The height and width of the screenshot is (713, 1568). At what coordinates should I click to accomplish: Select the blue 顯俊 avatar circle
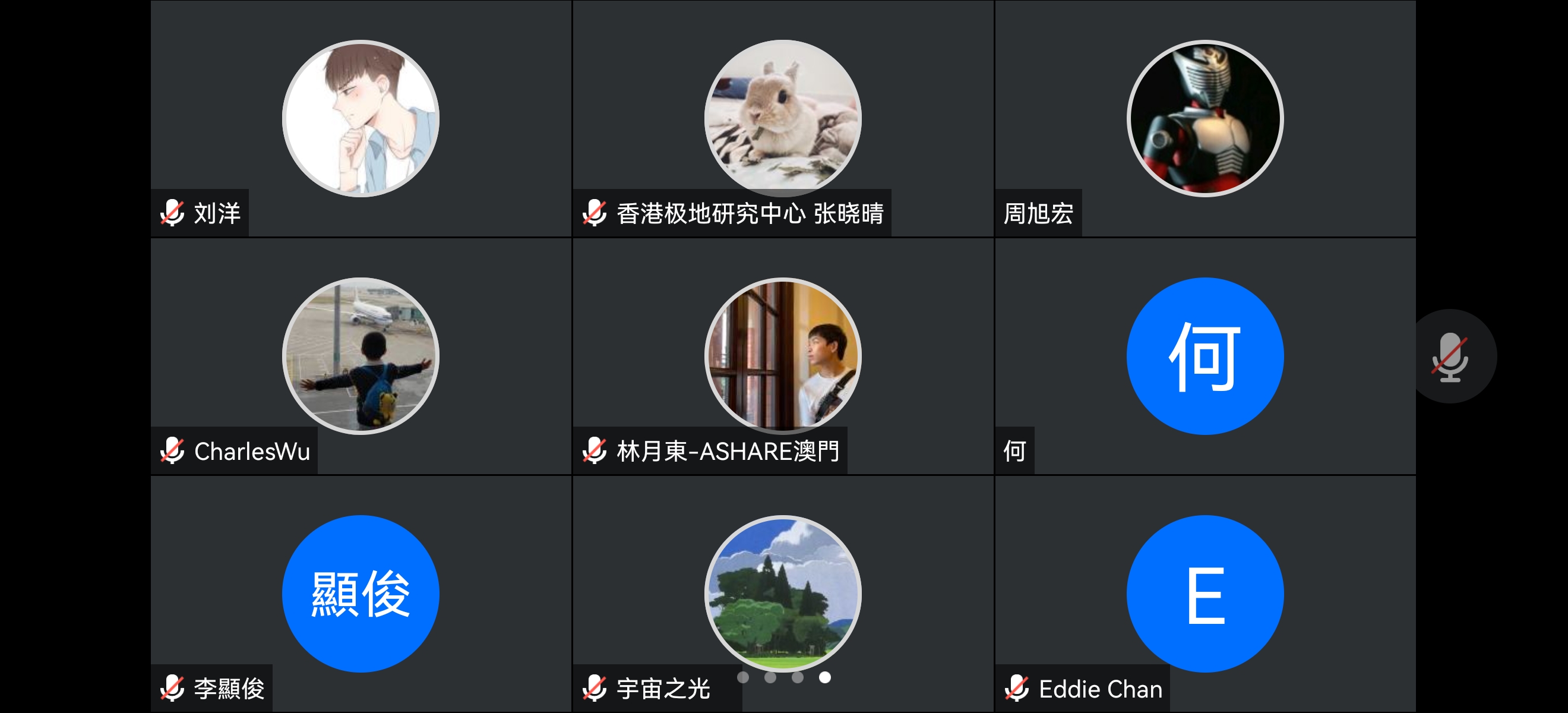[361, 594]
